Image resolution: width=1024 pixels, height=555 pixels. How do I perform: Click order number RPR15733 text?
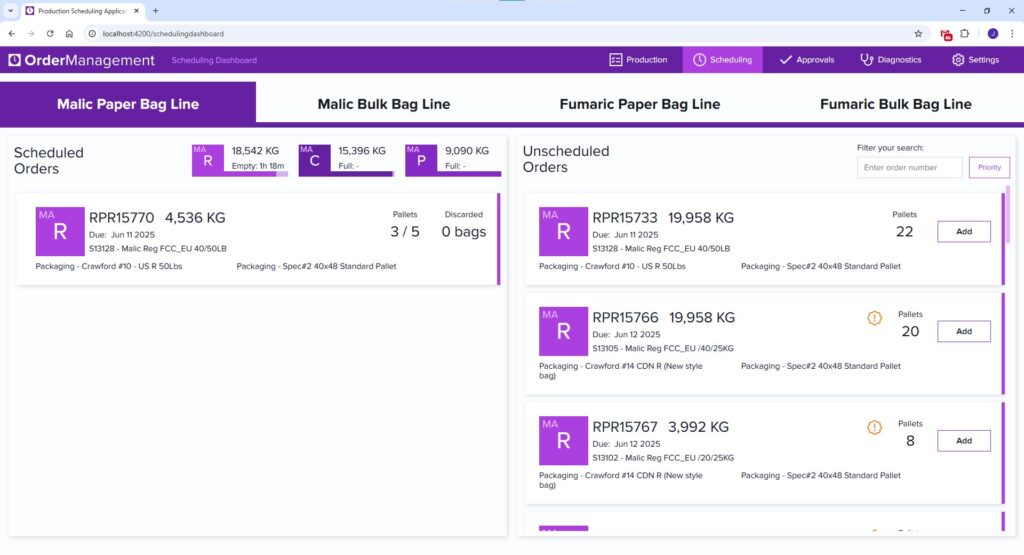coord(625,217)
